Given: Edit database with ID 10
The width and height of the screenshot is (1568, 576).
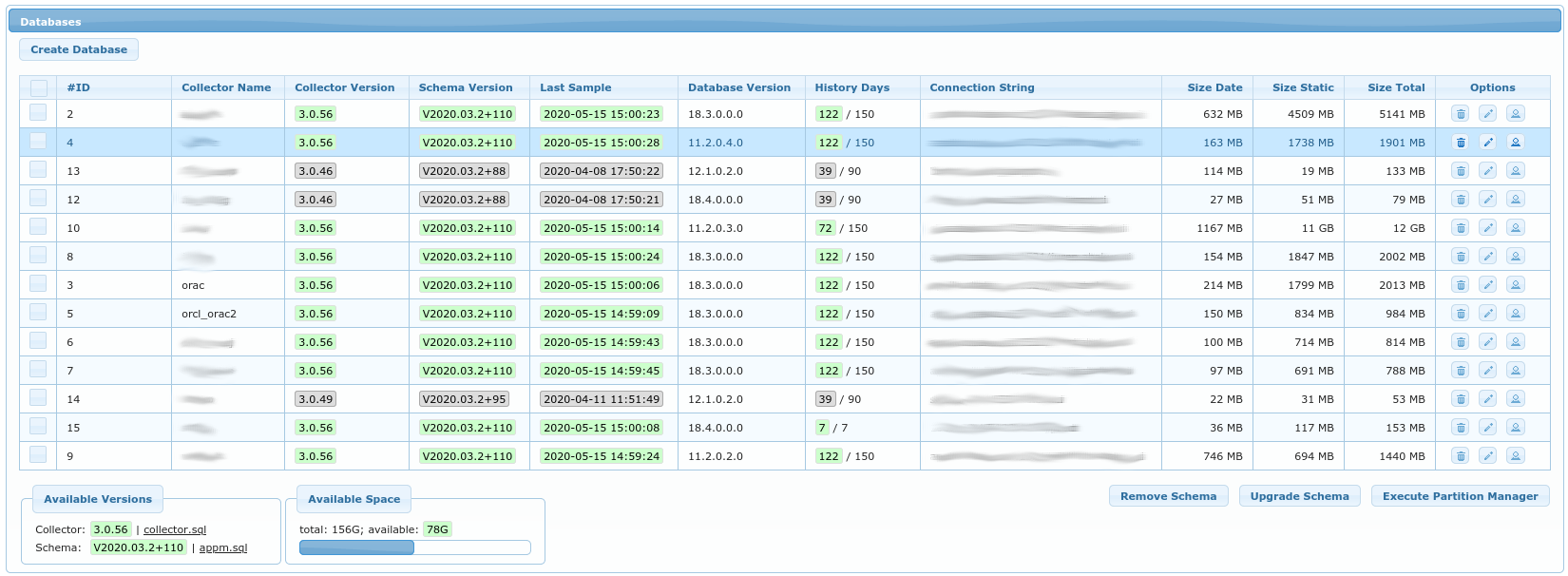Looking at the screenshot, I should tap(1488, 228).
